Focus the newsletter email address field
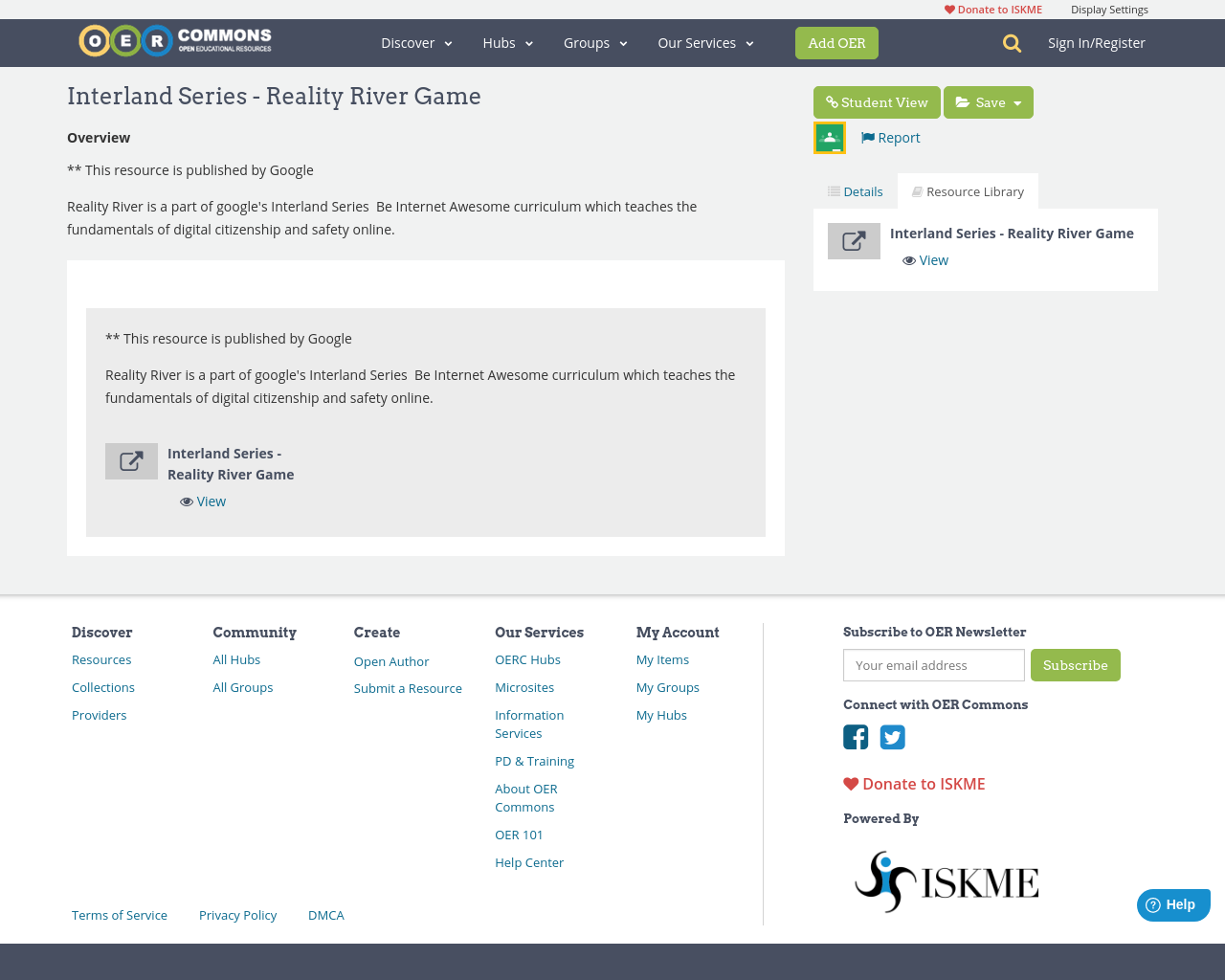 tap(933, 665)
